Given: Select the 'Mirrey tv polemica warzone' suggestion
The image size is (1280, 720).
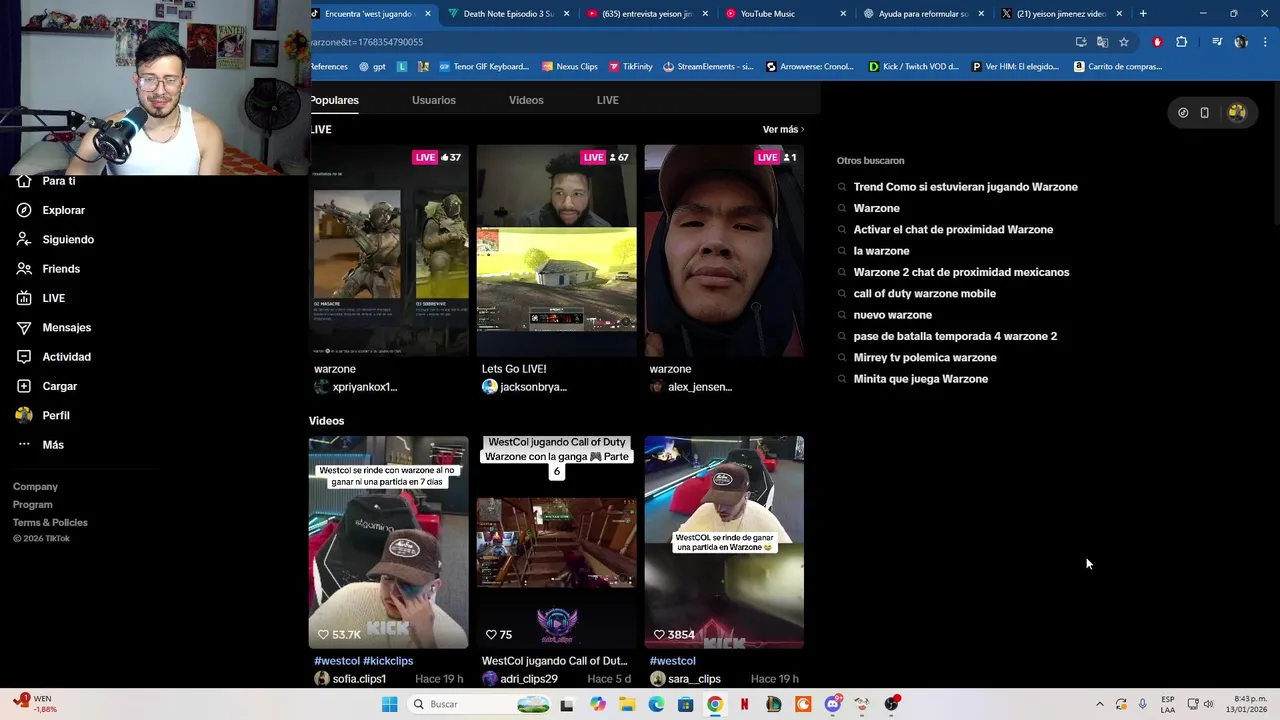Looking at the screenshot, I should tap(925, 357).
